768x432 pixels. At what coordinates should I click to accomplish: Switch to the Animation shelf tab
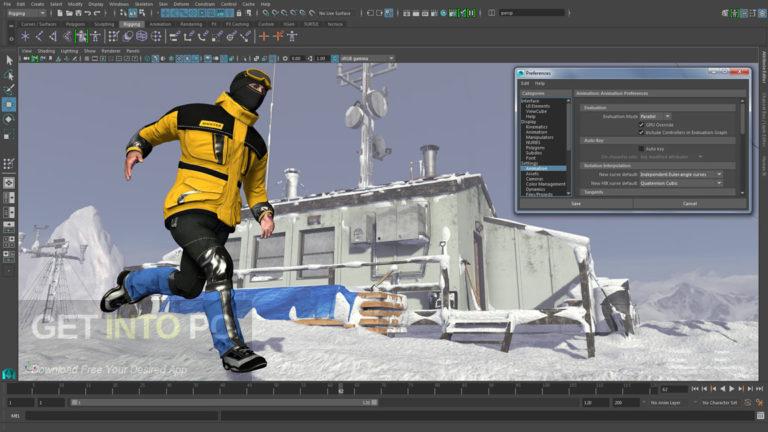tap(160, 23)
